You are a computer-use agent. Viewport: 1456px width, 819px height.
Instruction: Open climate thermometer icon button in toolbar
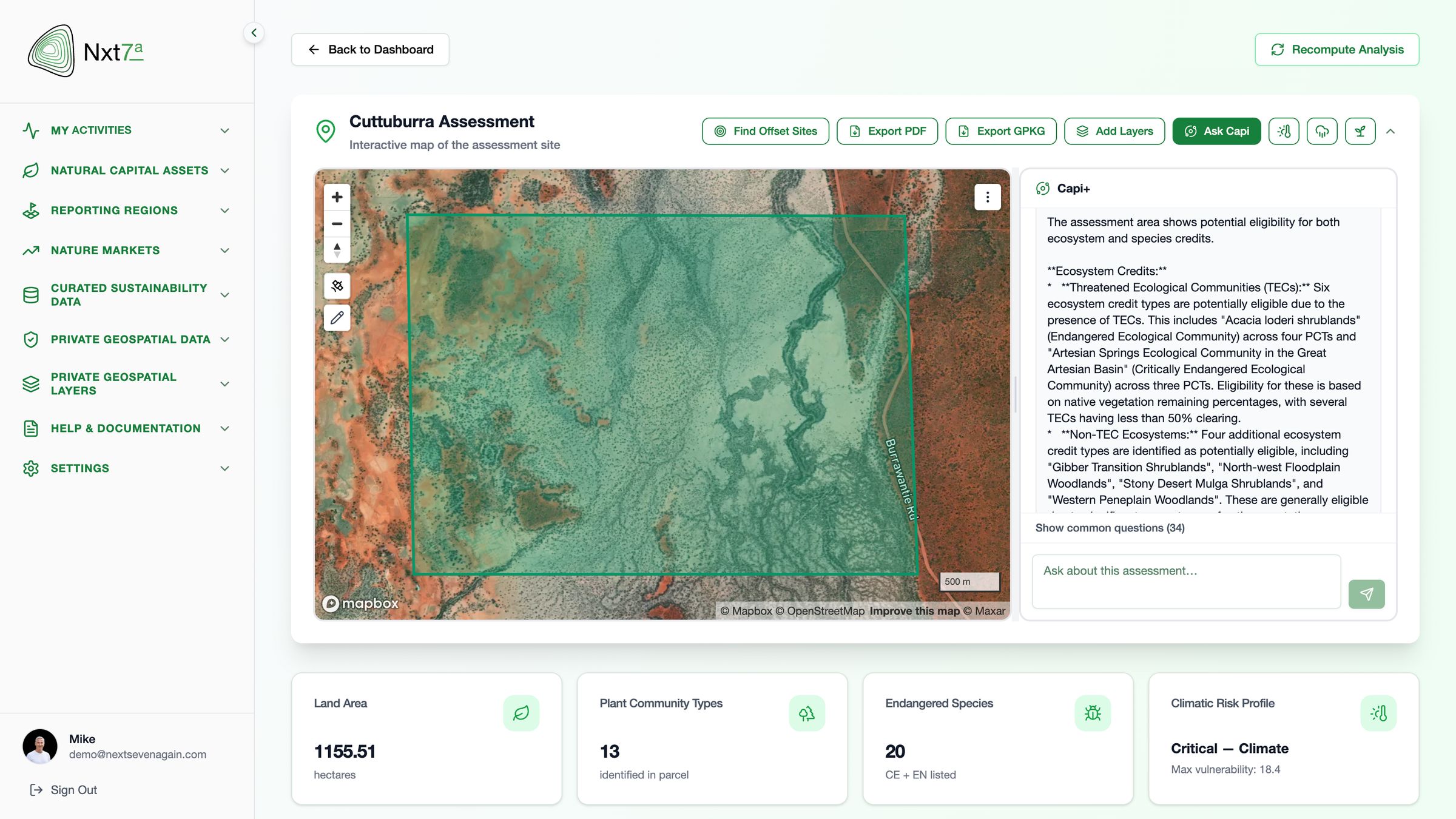(1284, 131)
